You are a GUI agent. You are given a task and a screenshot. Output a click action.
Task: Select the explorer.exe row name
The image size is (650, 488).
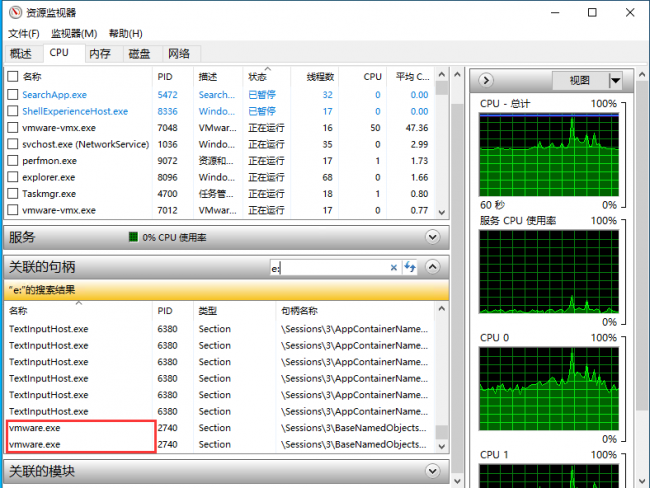click(49, 177)
